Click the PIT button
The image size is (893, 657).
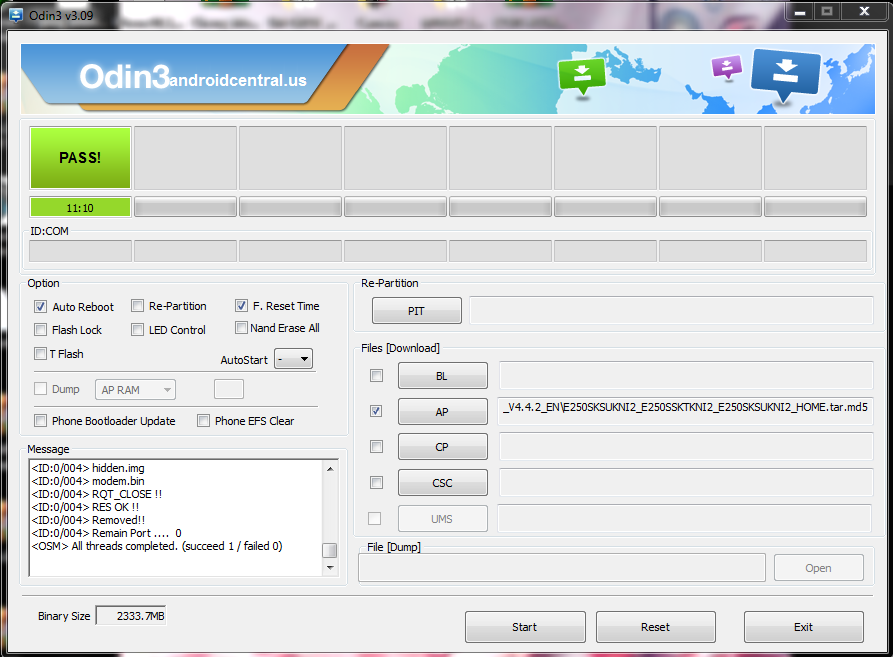pyautogui.click(x=417, y=311)
